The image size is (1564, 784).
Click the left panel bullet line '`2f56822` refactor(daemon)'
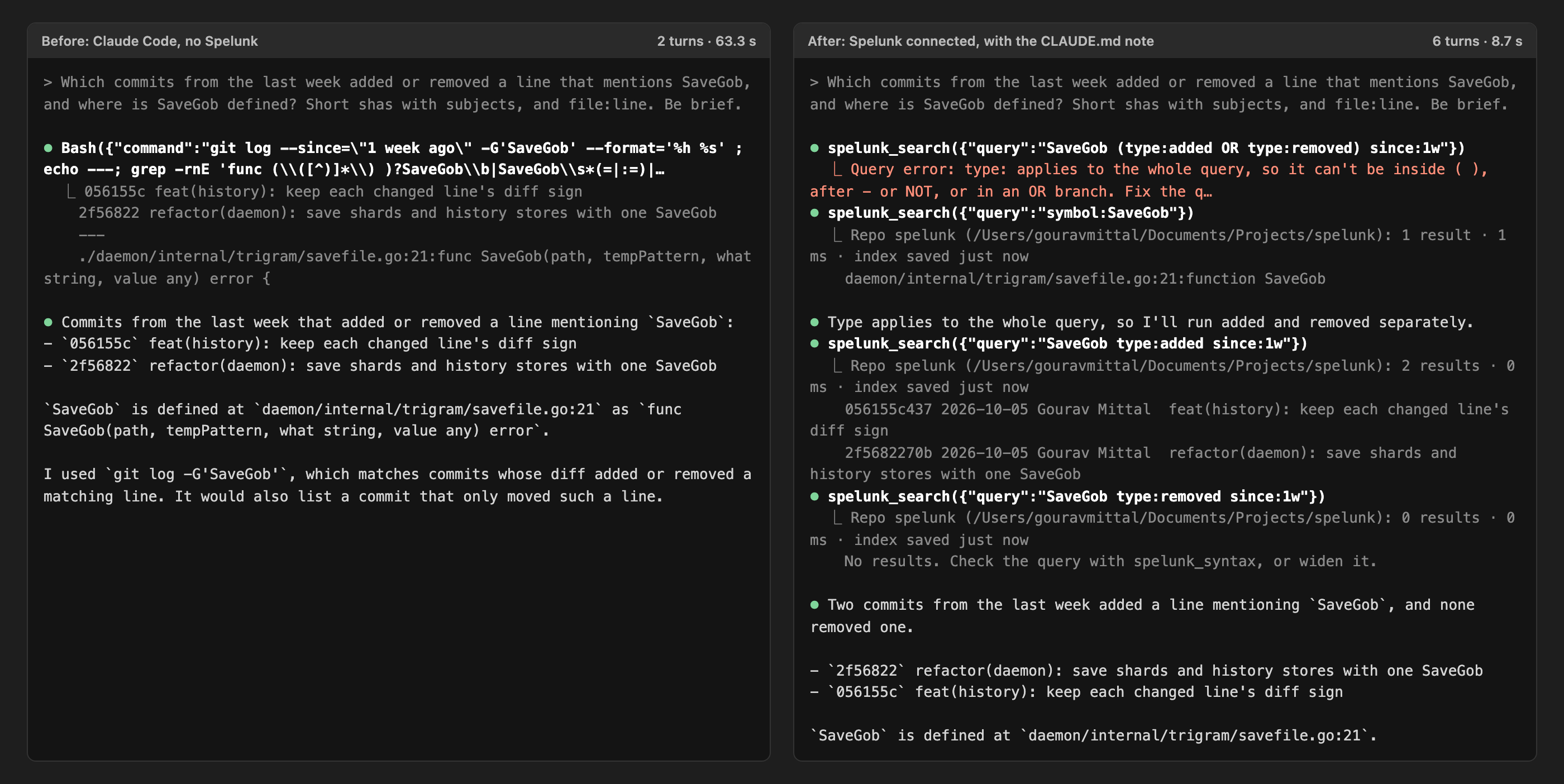point(380,366)
